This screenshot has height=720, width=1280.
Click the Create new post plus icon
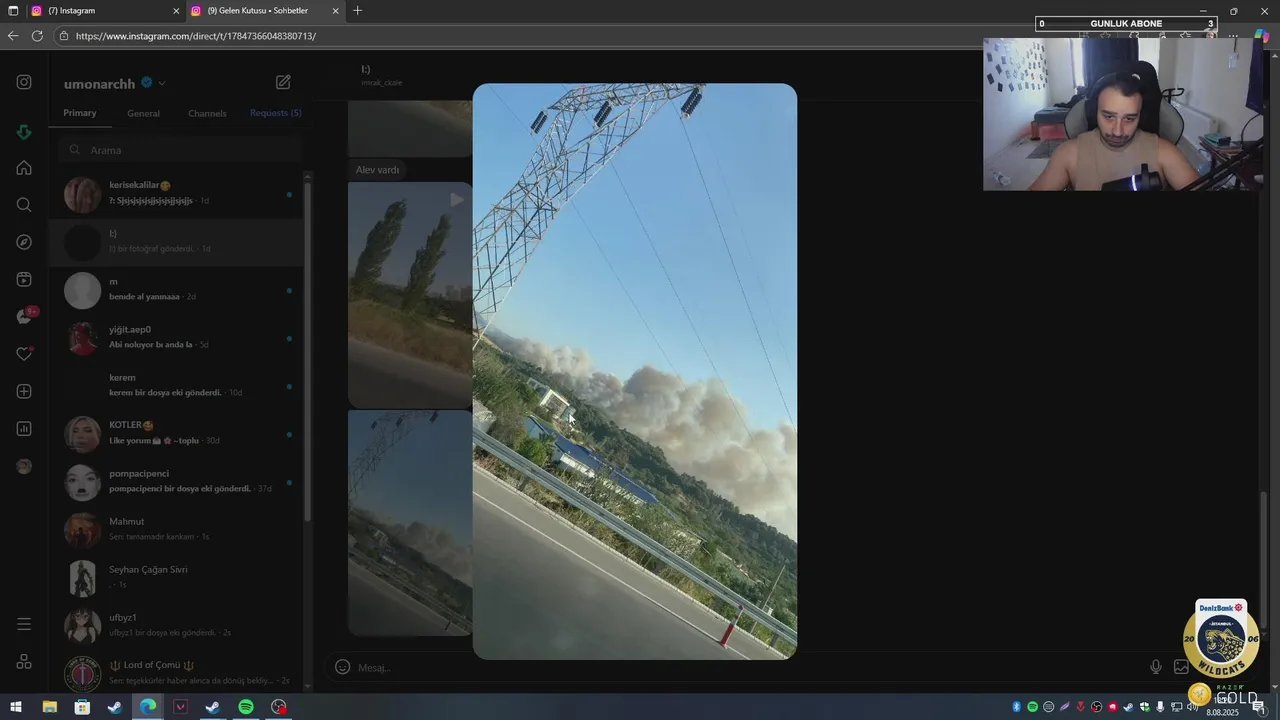click(24, 391)
